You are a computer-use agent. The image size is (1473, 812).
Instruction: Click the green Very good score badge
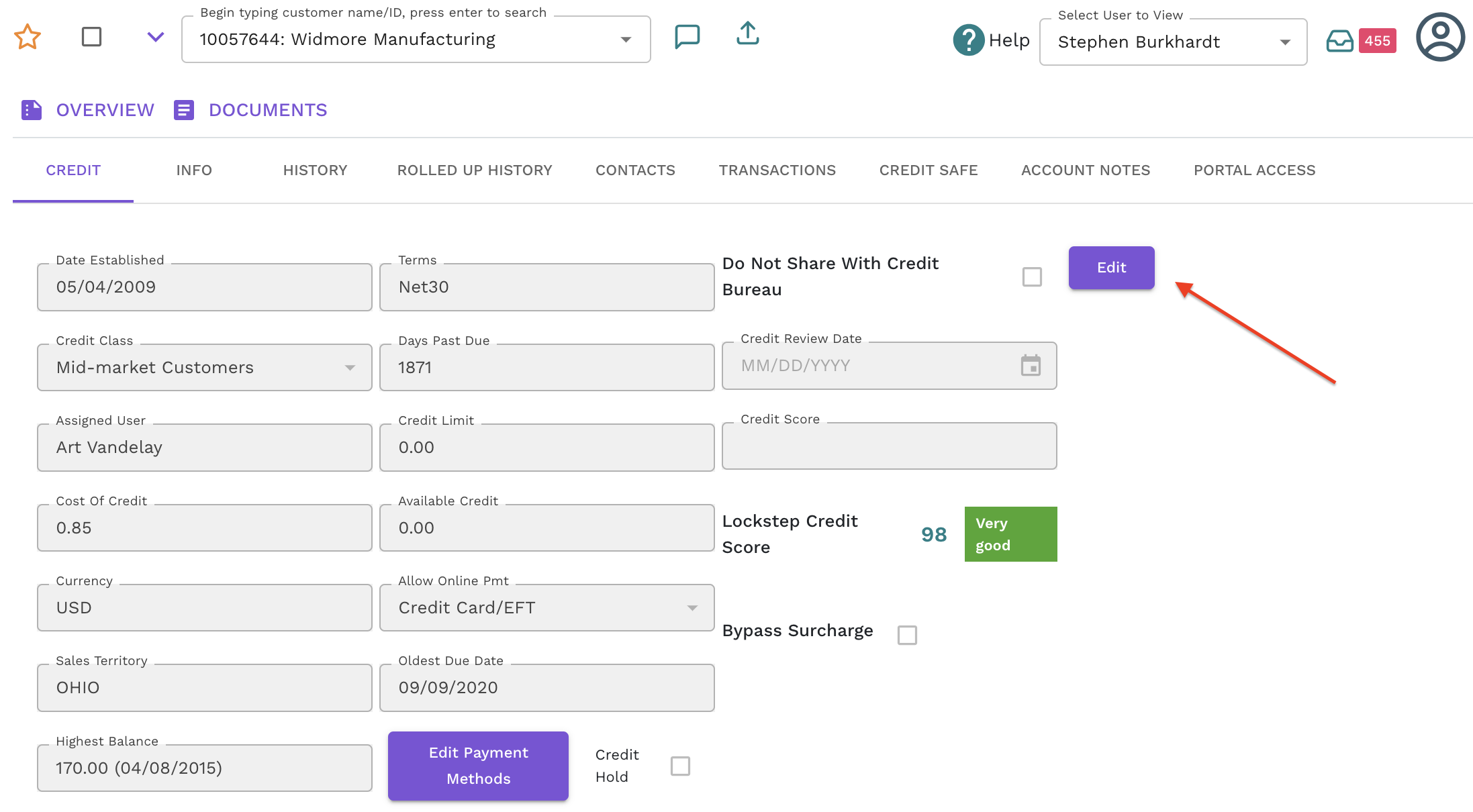point(1010,534)
